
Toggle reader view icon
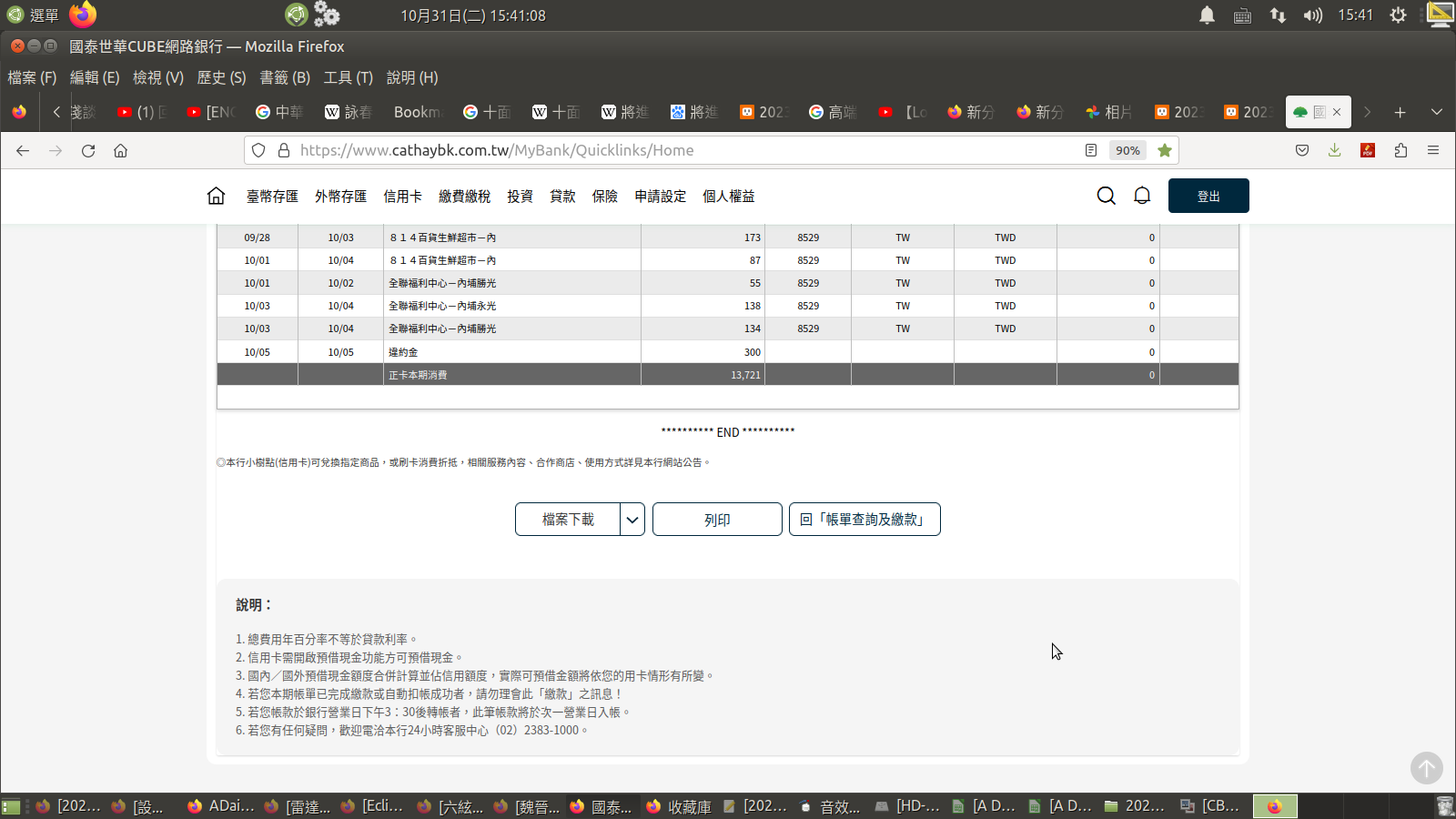(1091, 150)
